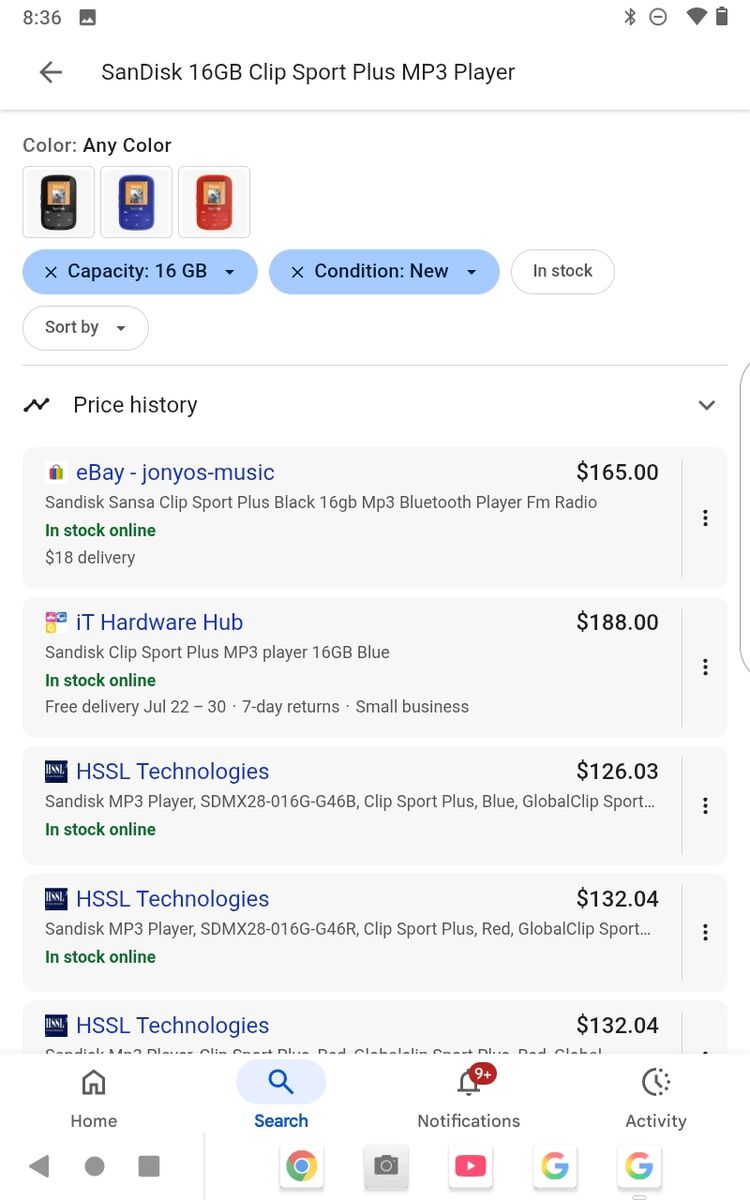Screen dimensions: 750x1200
Task: Open the eBay - jonyos-music seller link
Action: pos(175,472)
